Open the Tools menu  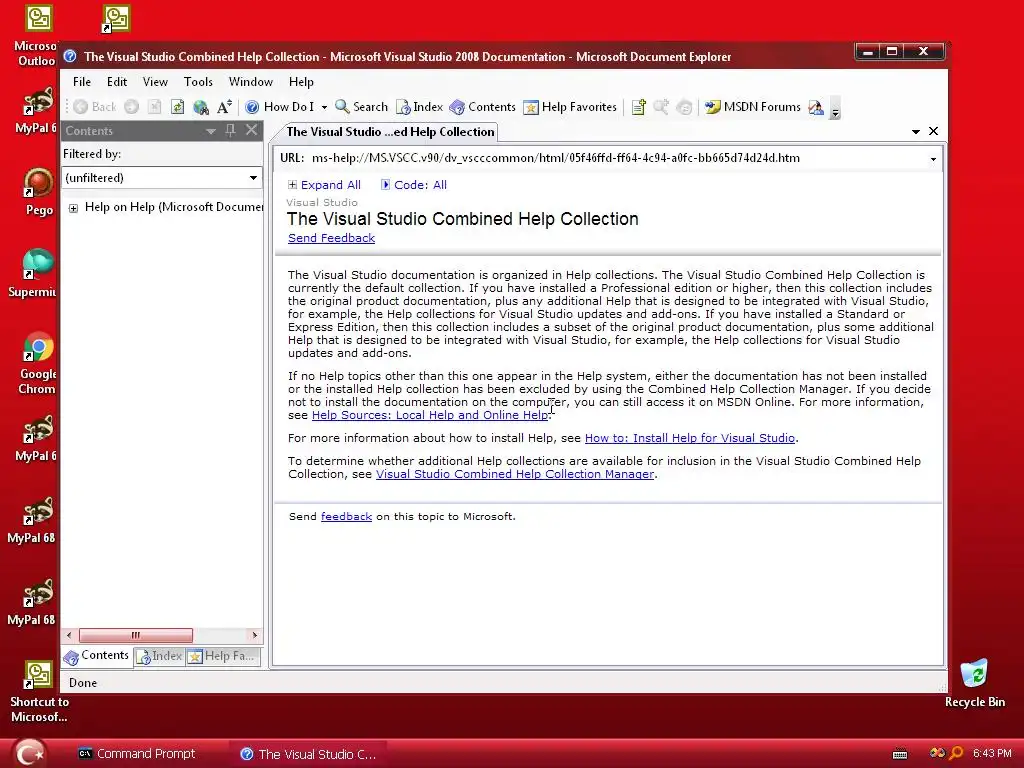click(x=198, y=82)
